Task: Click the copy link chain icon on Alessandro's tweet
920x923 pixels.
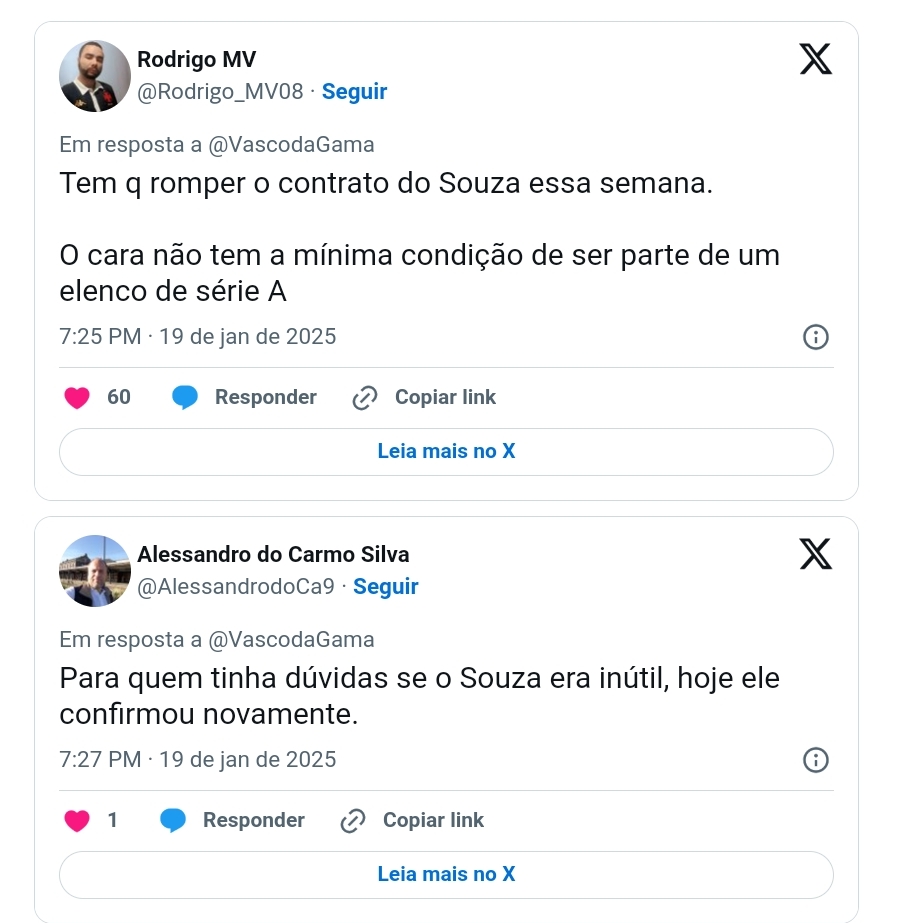Action: (x=353, y=821)
